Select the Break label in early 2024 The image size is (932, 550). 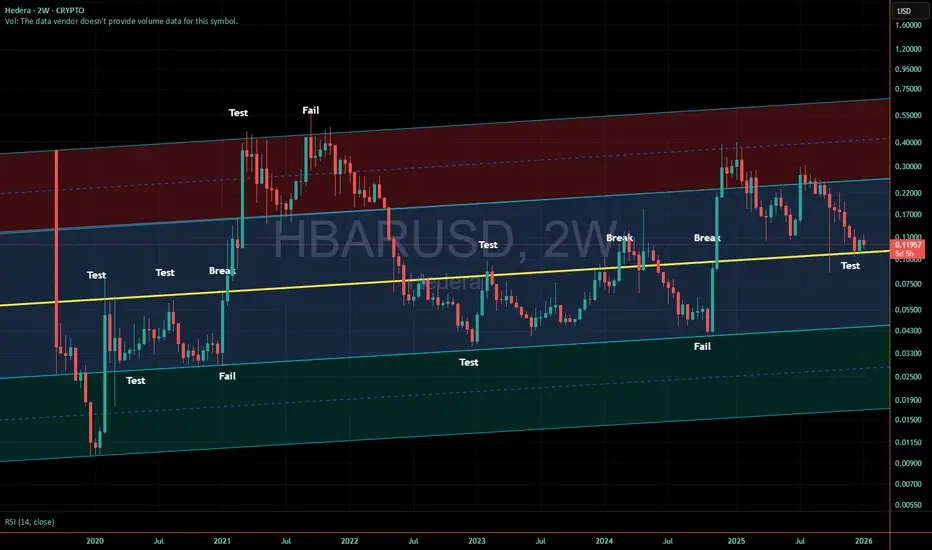click(619, 238)
